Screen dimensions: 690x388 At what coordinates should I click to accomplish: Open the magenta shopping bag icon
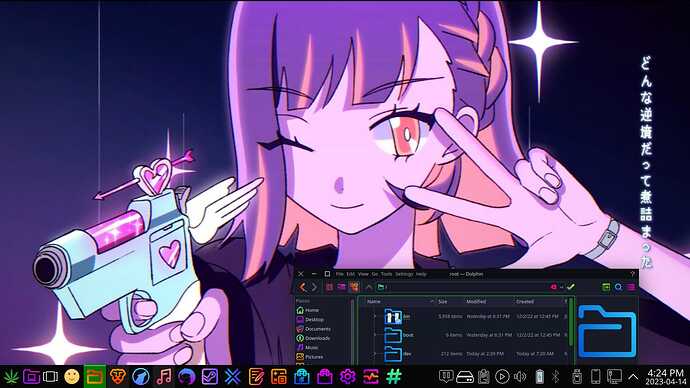324,377
